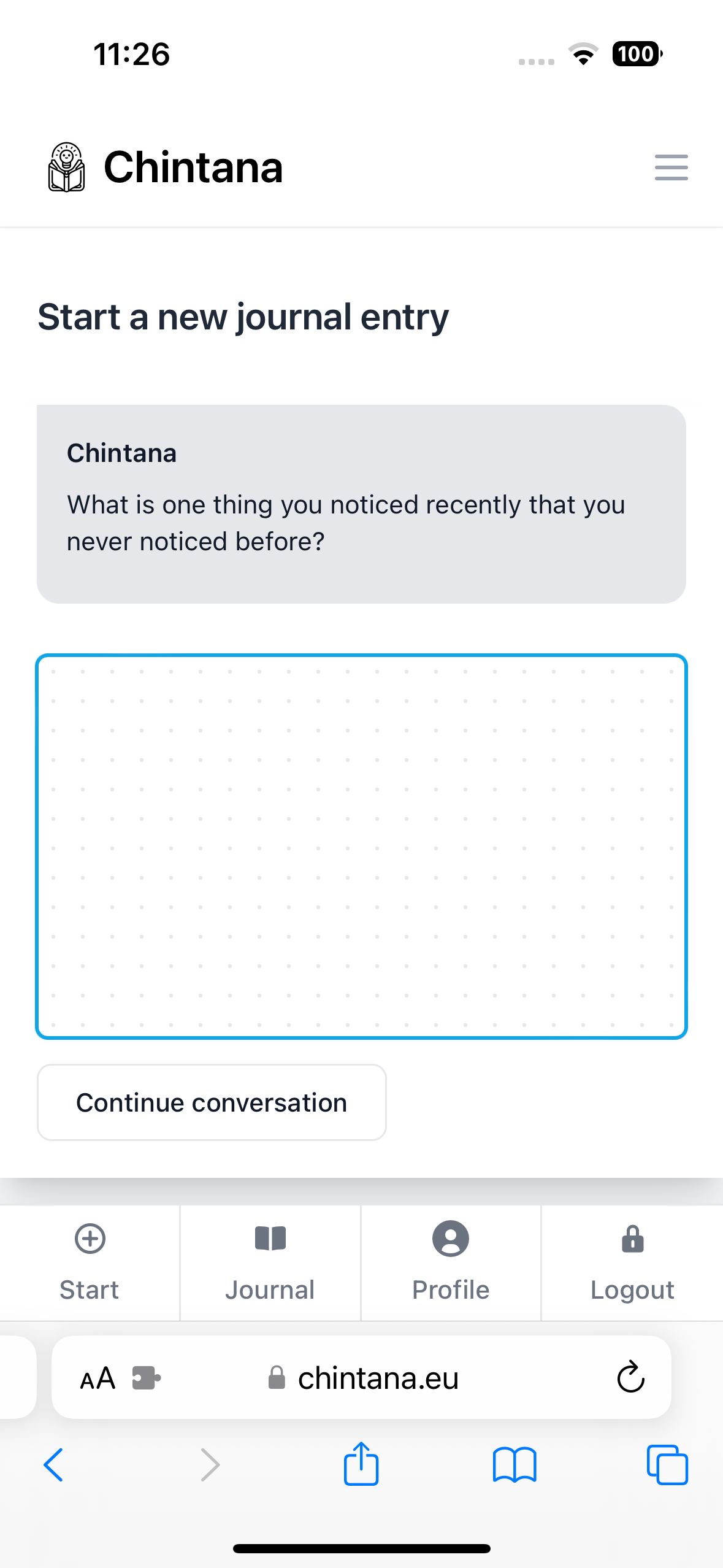
Task: Tap the Chintana title link
Action: pyautogui.click(x=193, y=167)
